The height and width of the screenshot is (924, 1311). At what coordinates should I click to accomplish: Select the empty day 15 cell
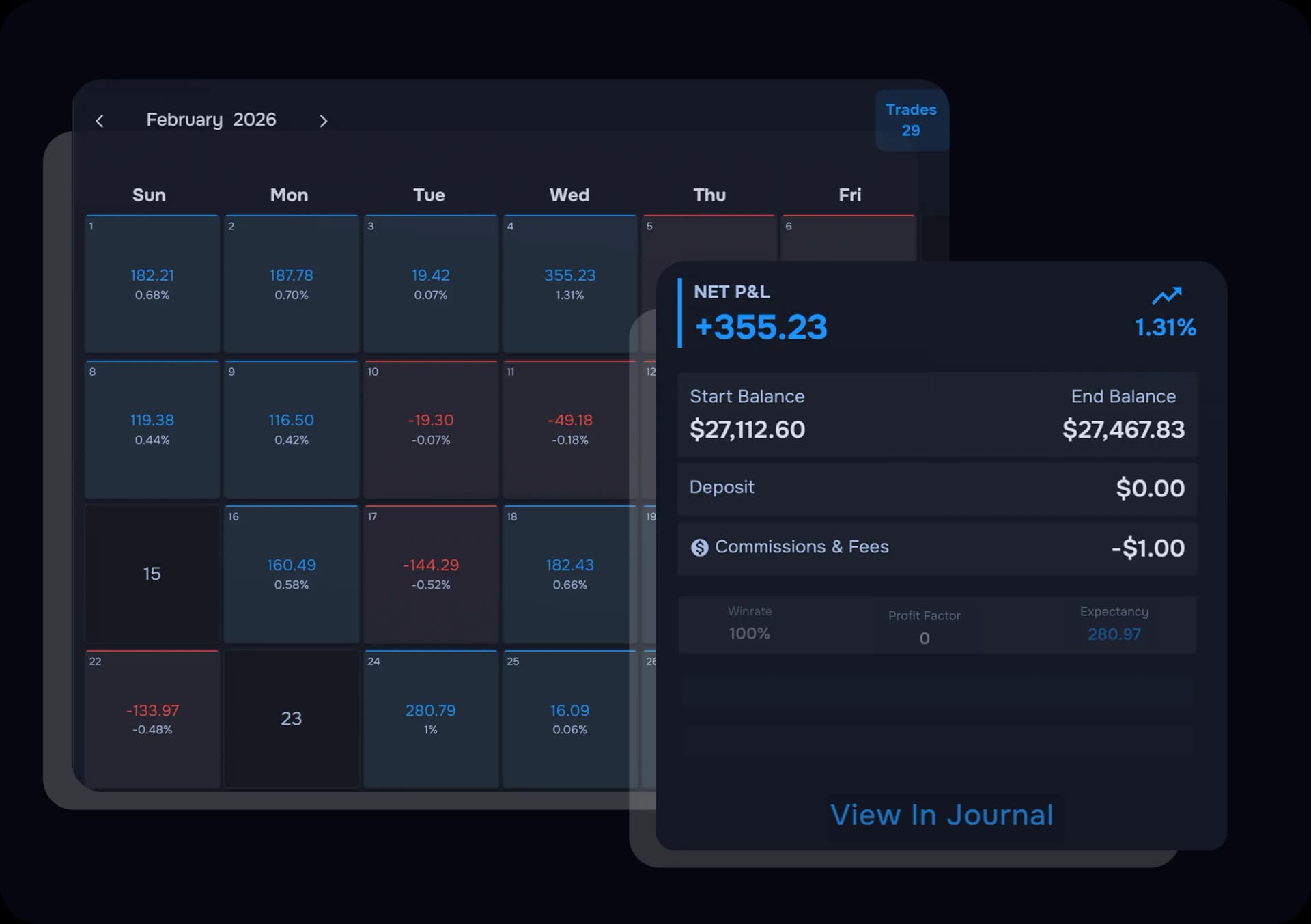pyautogui.click(x=152, y=574)
